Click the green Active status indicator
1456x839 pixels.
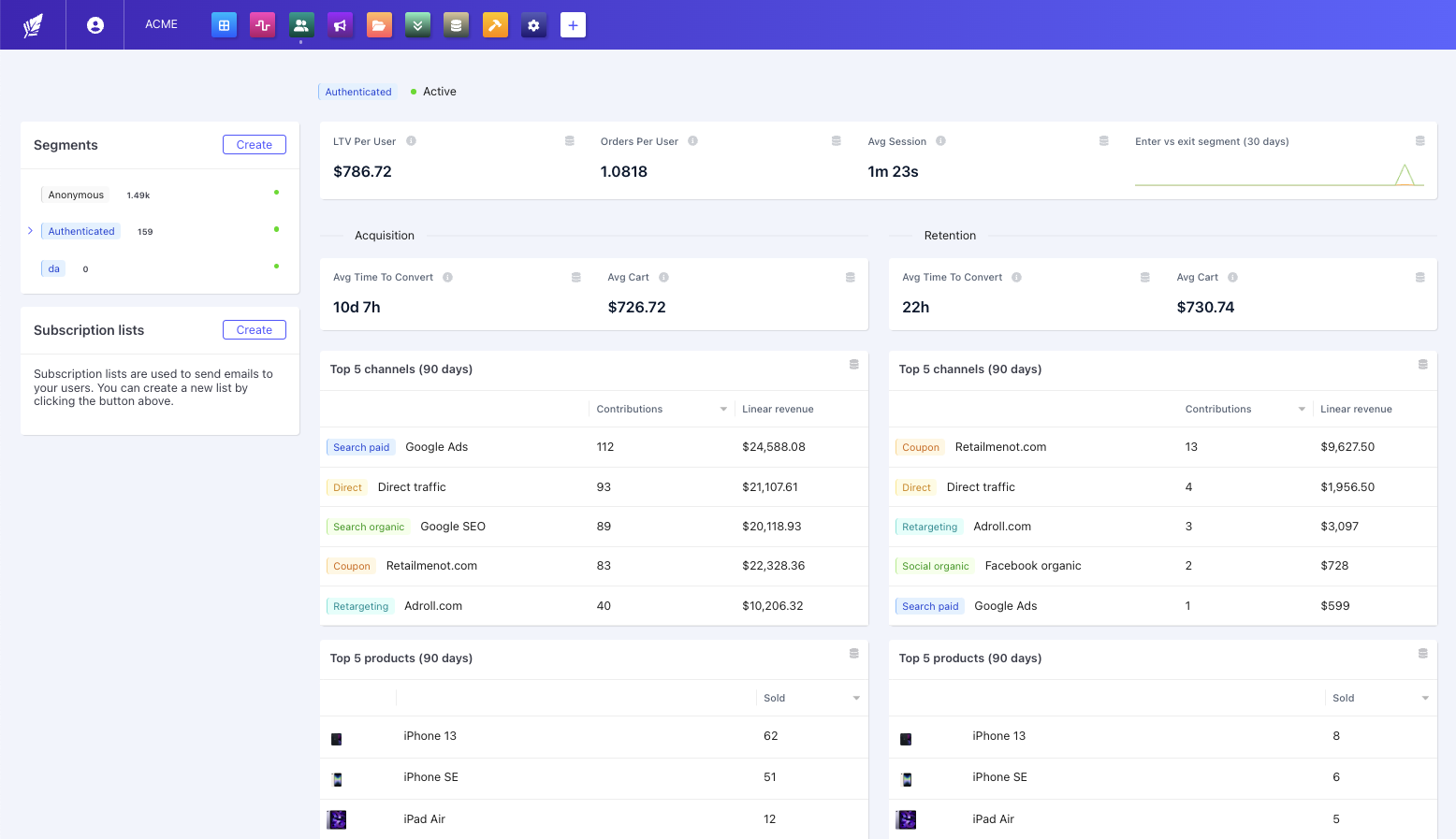click(x=415, y=91)
